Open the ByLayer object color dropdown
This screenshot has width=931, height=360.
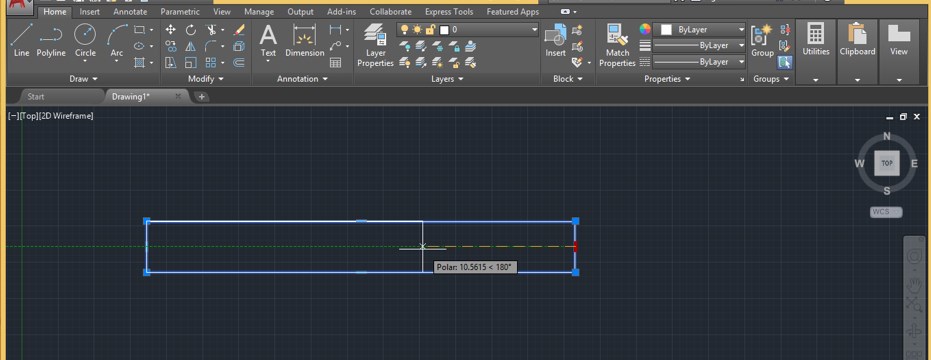click(741, 29)
